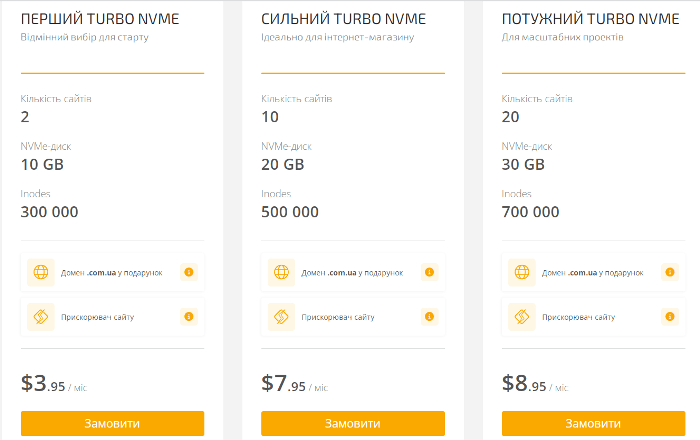Click the '500 000' inodes value

[290, 212]
